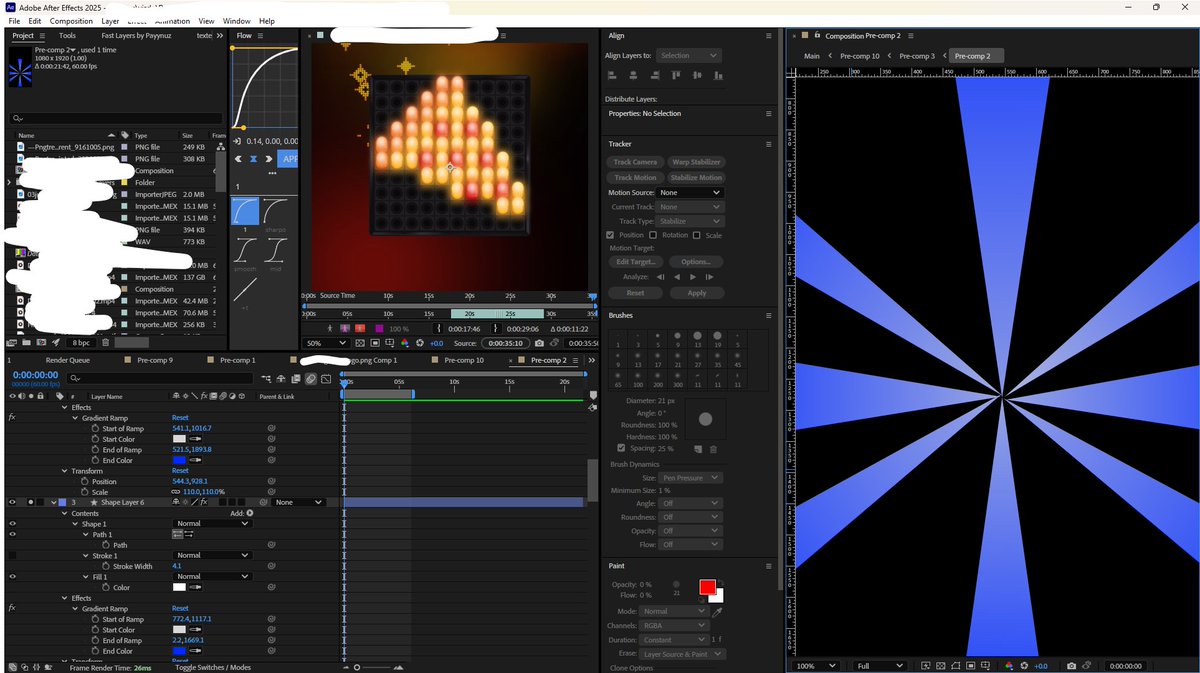Hide Shape Layer 6 with eye icon
The height and width of the screenshot is (673, 1200).
pos(12,502)
